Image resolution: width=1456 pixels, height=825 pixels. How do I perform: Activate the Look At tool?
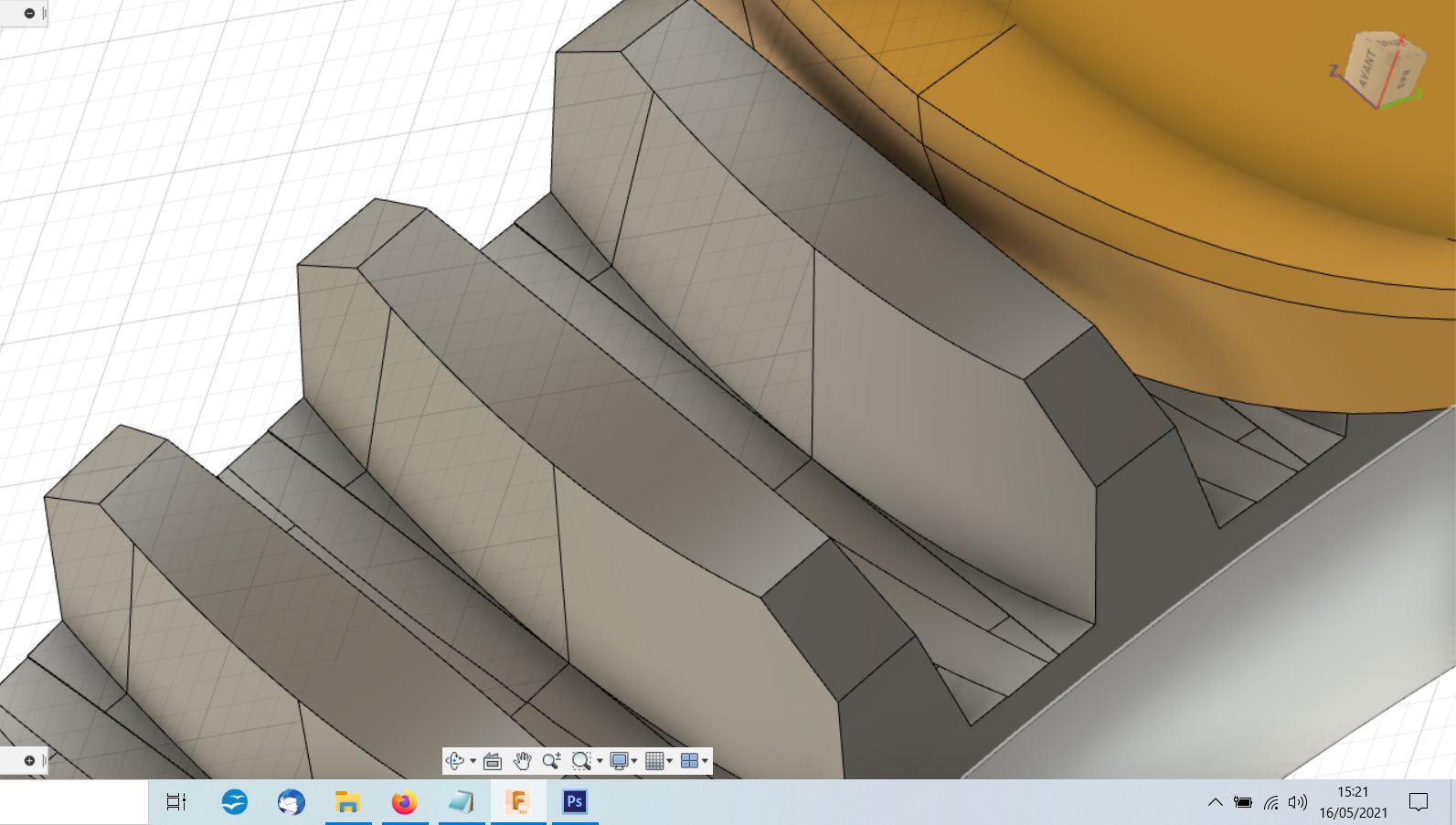[493, 760]
